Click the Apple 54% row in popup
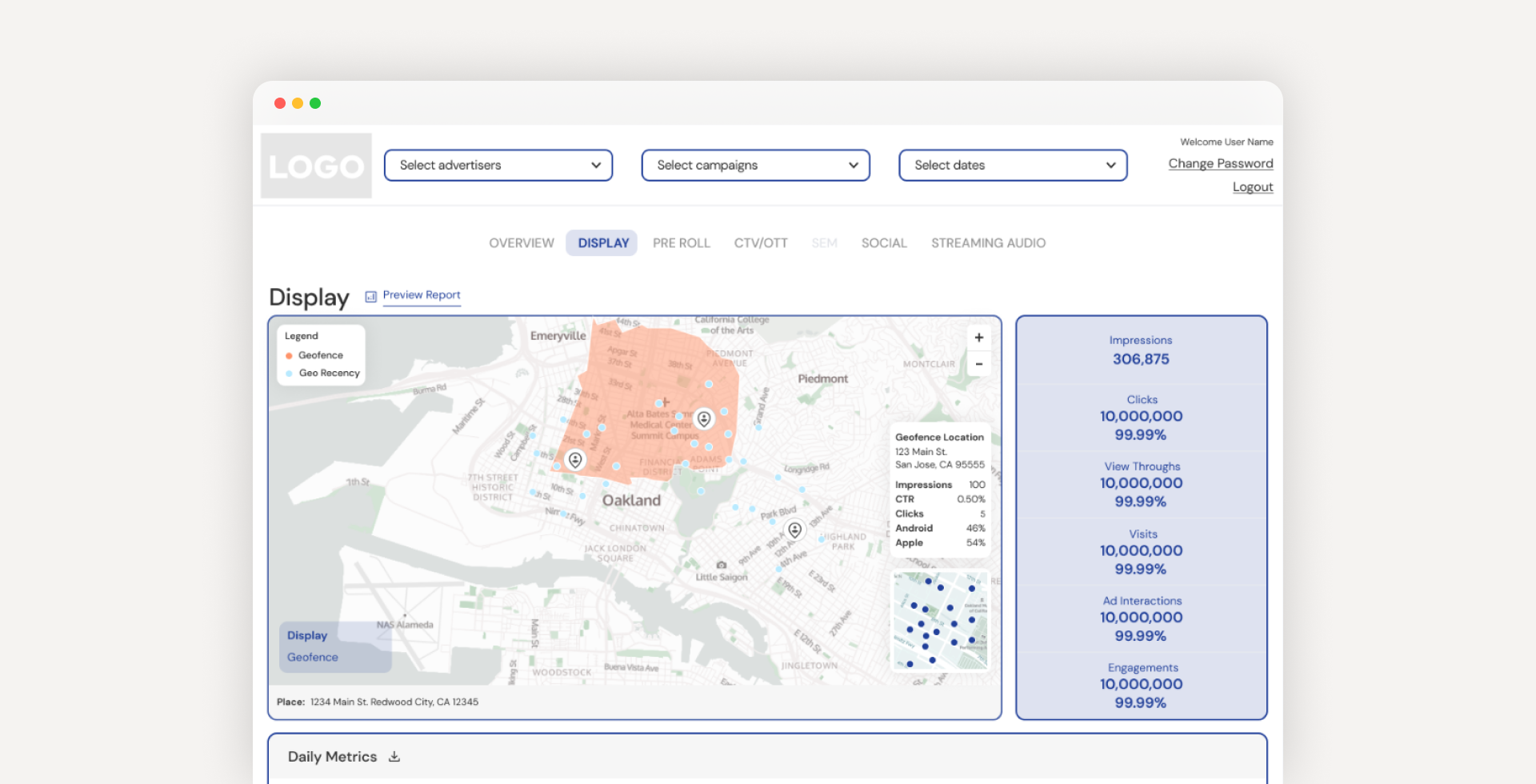Viewport: 1536px width, 784px height. pos(940,542)
